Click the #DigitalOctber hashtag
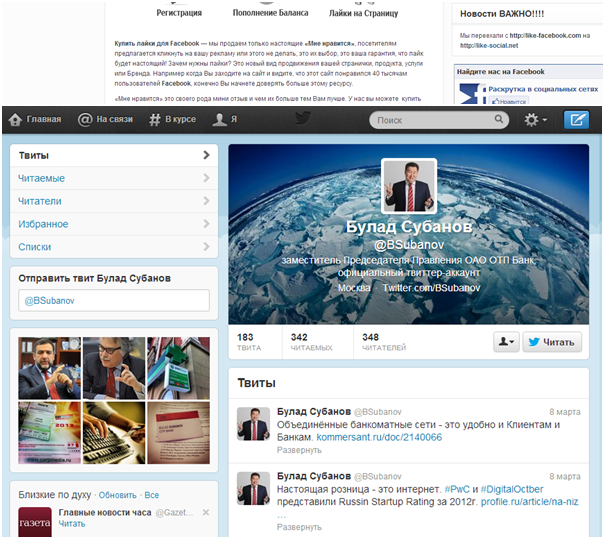Screen dimensions: 603x540 (512, 489)
